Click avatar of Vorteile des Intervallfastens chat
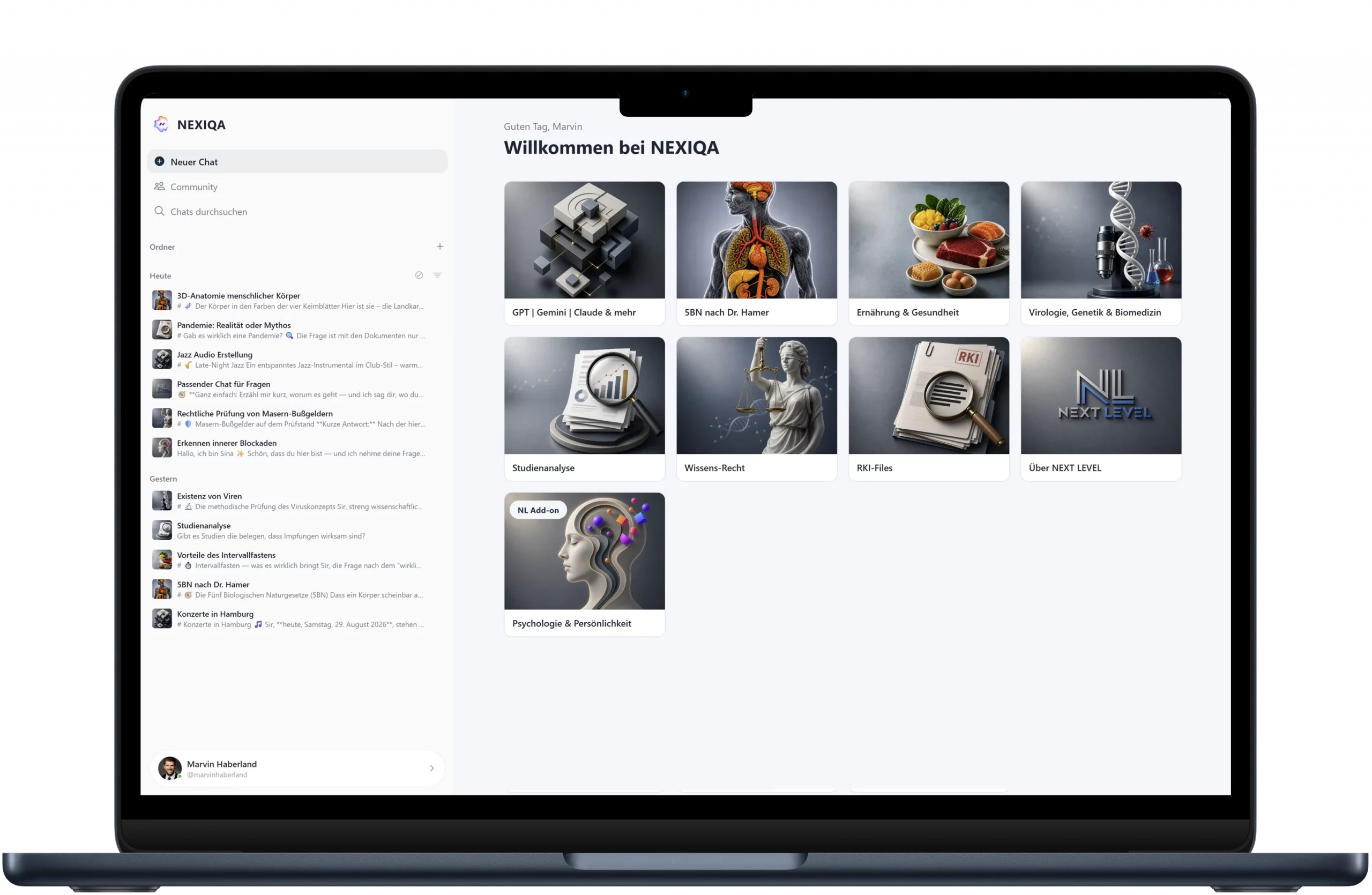The width and height of the screenshot is (1372, 895). tap(162, 559)
